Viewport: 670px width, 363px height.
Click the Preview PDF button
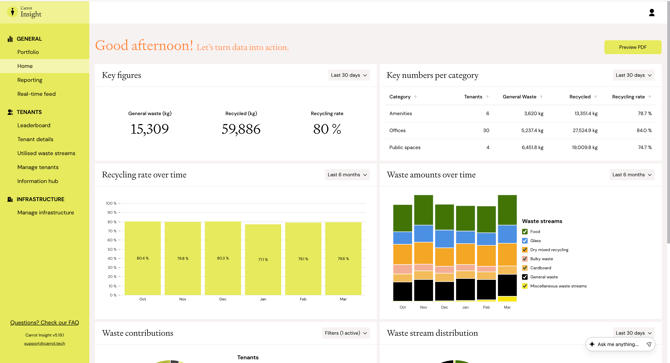(x=632, y=47)
